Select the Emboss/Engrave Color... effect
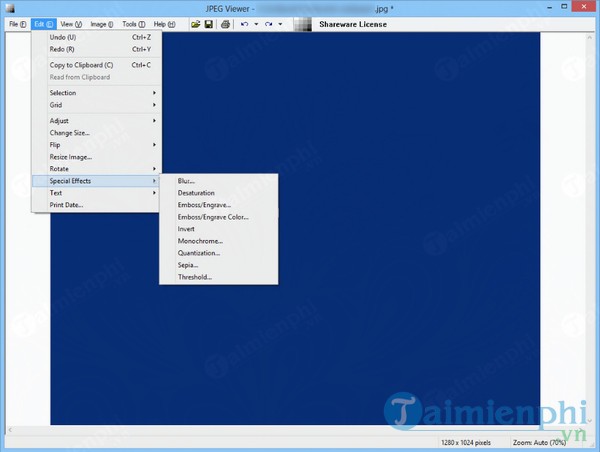600x452 pixels. pyautogui.click(x=219, y=217)
